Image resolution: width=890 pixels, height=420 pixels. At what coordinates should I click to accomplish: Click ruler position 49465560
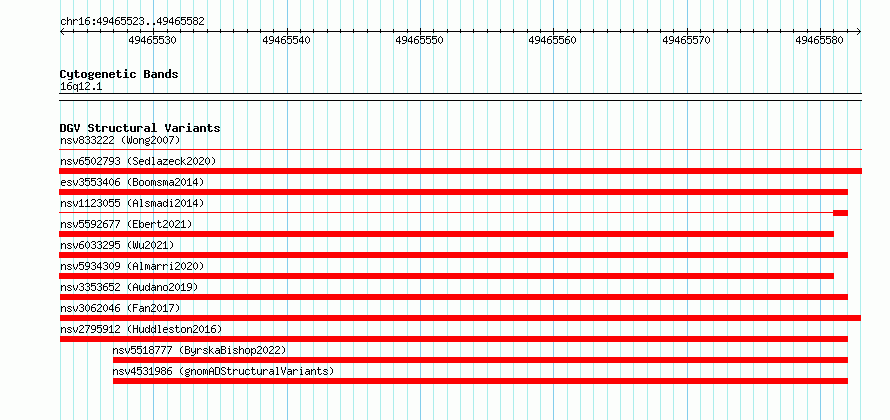coord(553,40)
